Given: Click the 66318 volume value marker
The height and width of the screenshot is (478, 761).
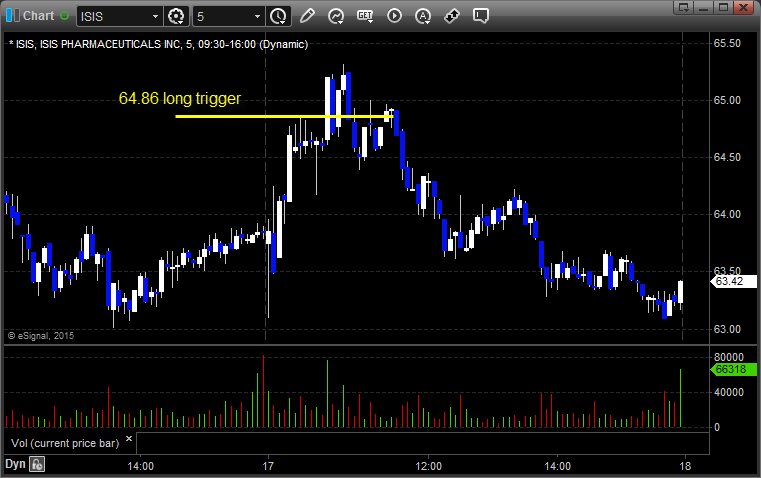Looking at the screenshot, I should pyautogui.click(x=733, y=369).
